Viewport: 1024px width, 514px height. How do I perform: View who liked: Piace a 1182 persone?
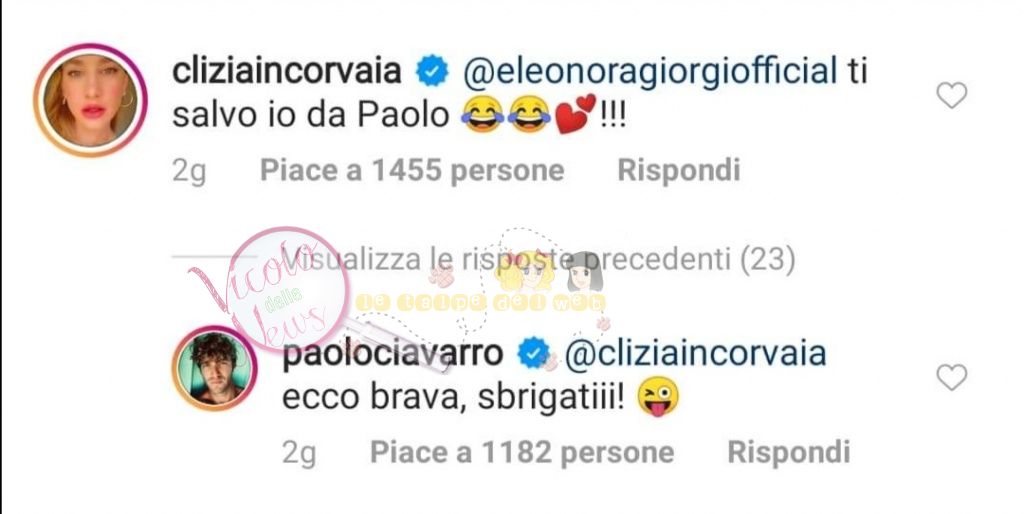pos(522,452)
